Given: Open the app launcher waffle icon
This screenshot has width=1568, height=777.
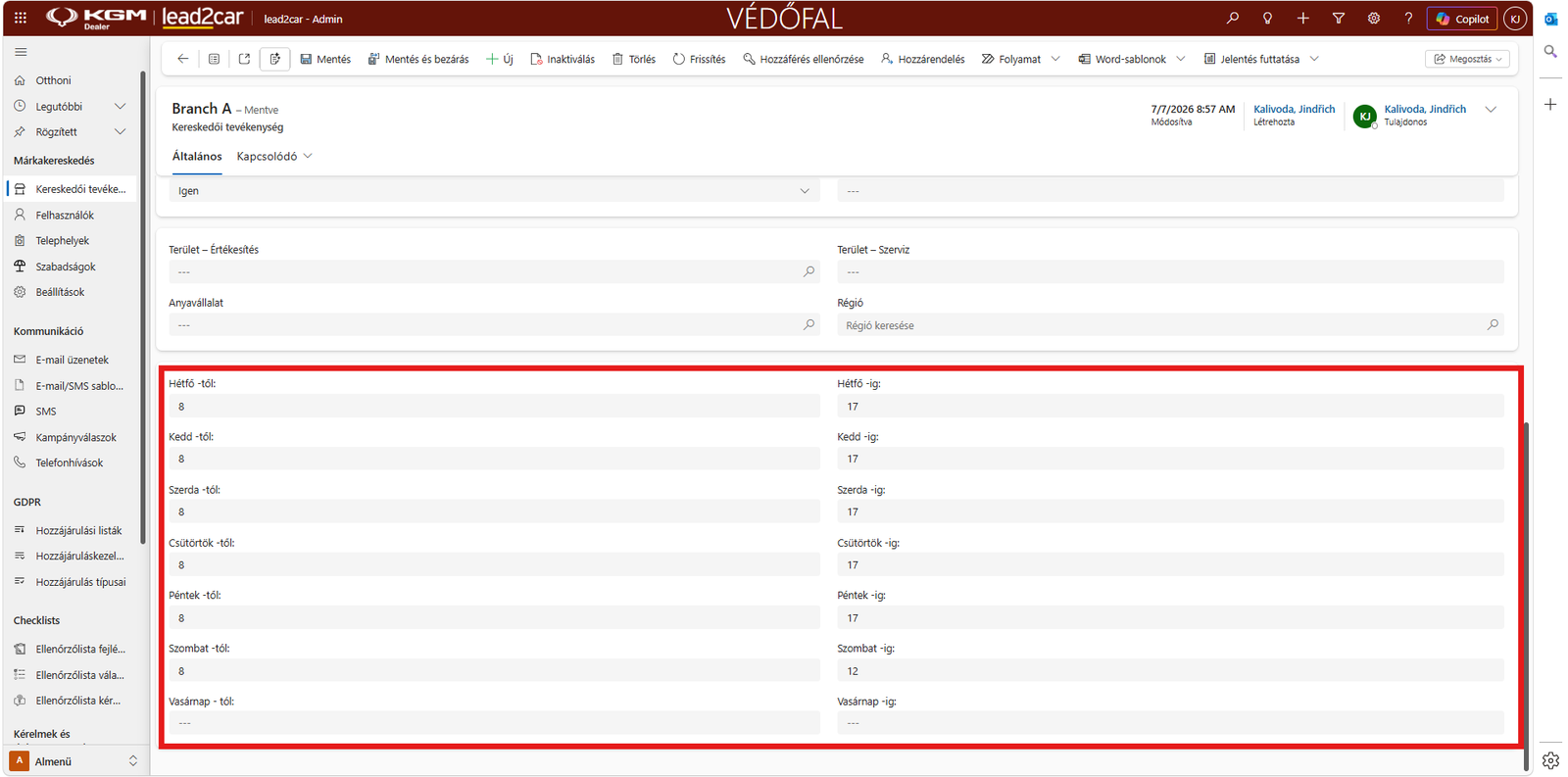Looking at the screenshot, I should 21,18.
